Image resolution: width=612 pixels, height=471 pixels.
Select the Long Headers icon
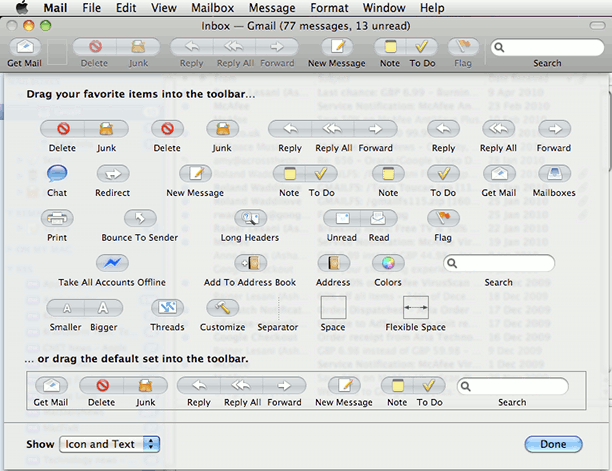click(250, 219)
